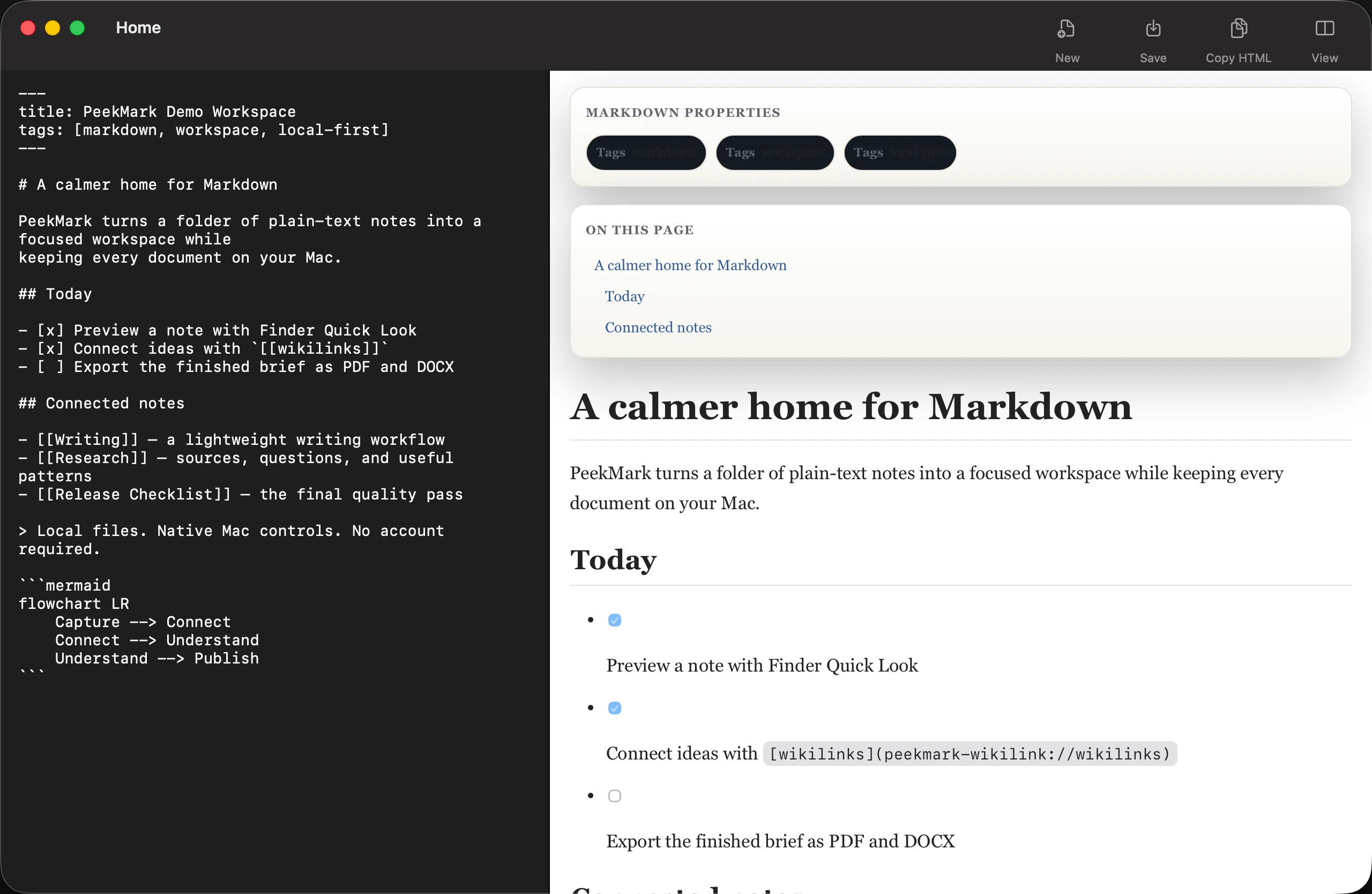This screenshot has width=1372, height=894.
Task: Click the title: PeekMark Demo Workspace line
Action: 158,112
